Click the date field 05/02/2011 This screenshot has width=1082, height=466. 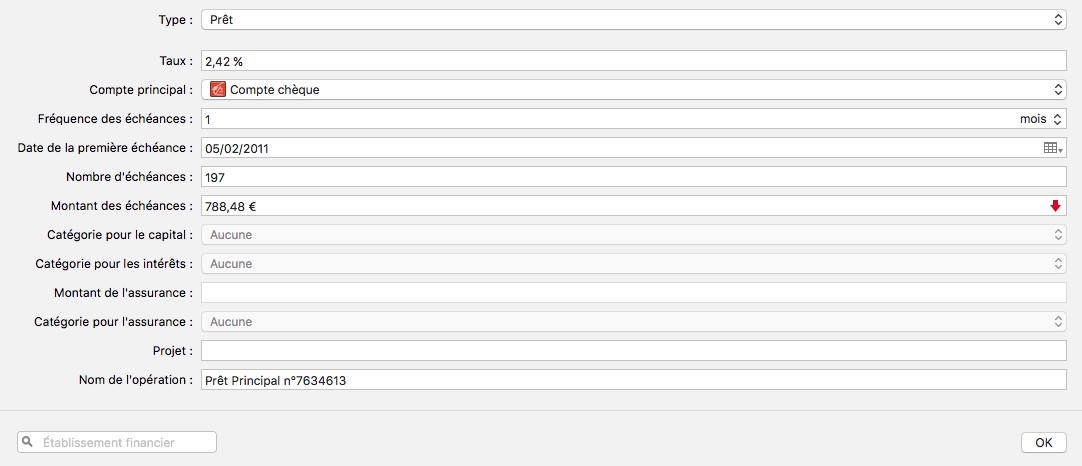[x=621, y=148]
